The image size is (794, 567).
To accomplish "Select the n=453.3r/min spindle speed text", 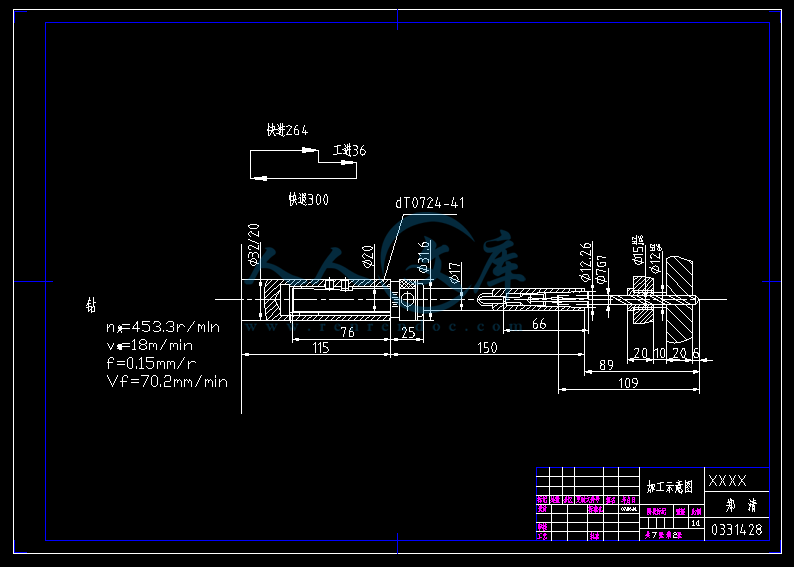I will [163, 327].
